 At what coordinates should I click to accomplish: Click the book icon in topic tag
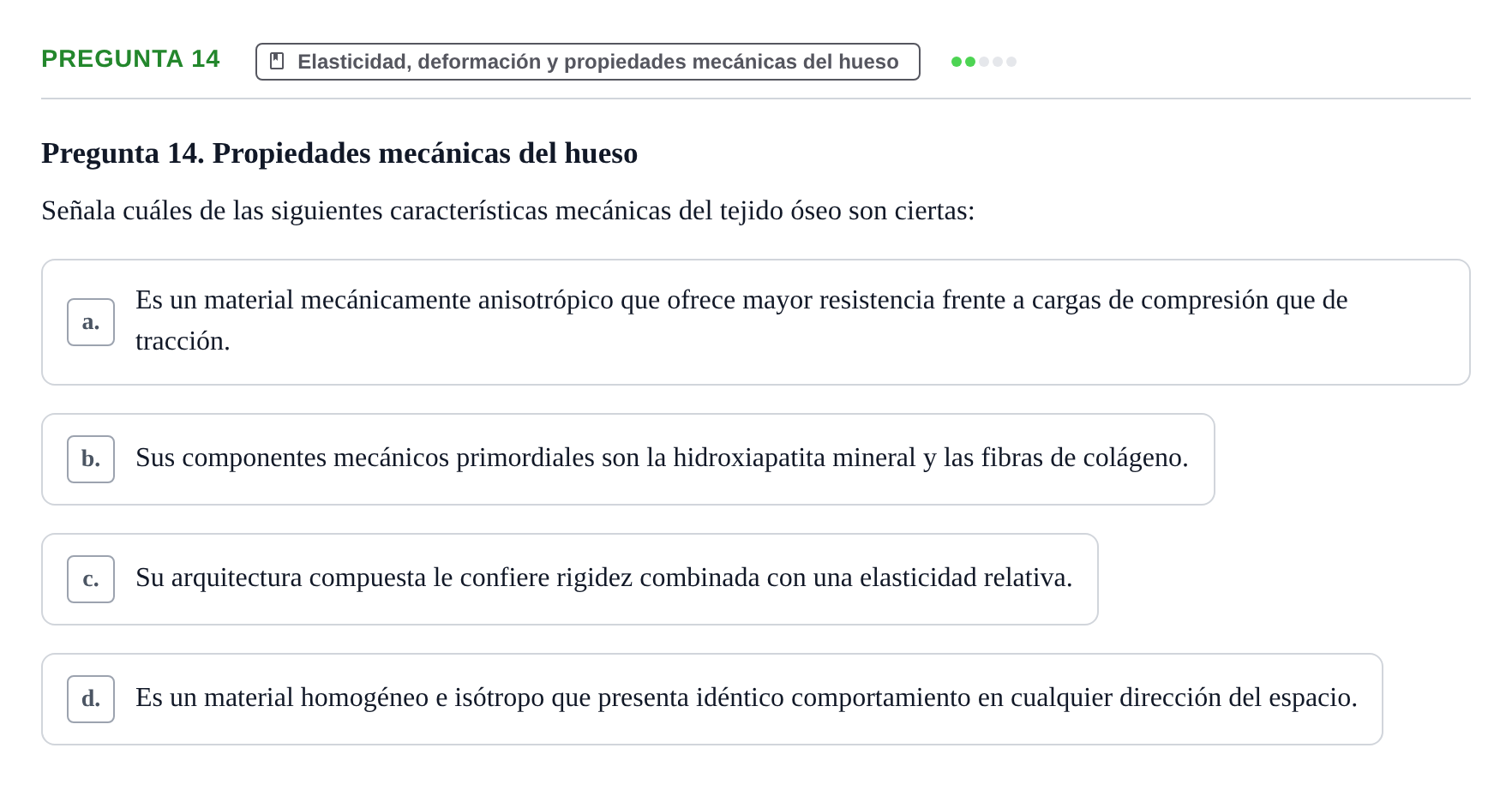[277, 61]
